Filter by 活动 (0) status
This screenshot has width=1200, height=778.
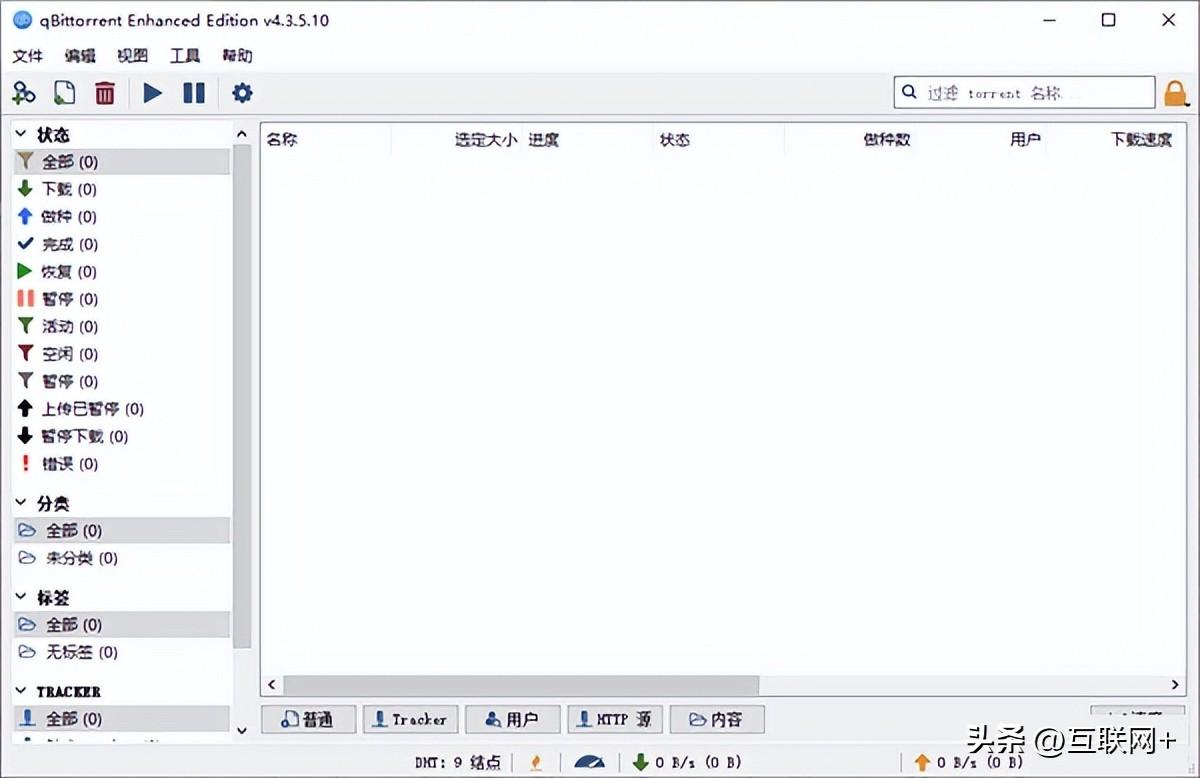click(x=121, y=326)
